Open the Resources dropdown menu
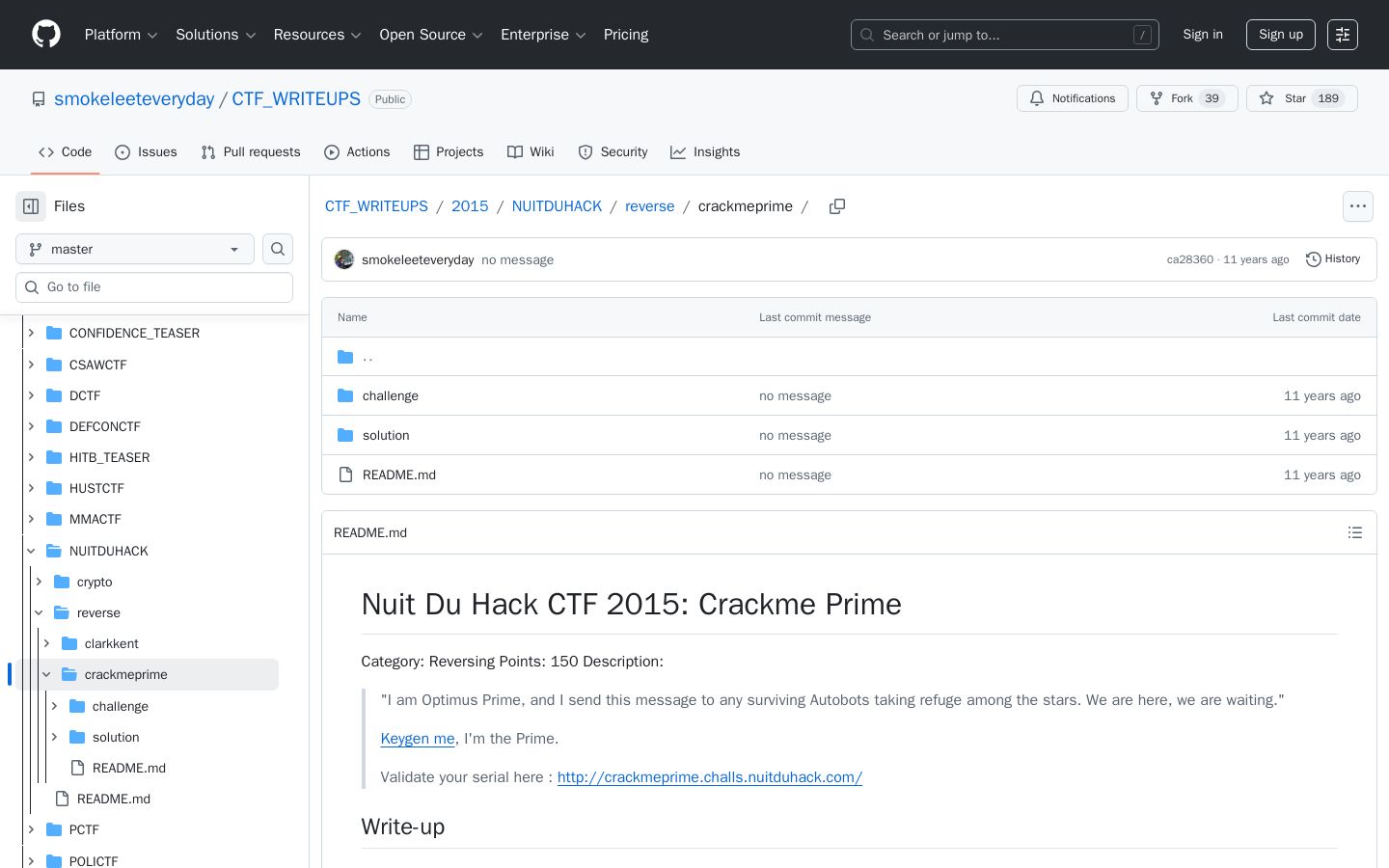Image resolution: width=1389 pixels, height=868 pixels. click(317, 35)
